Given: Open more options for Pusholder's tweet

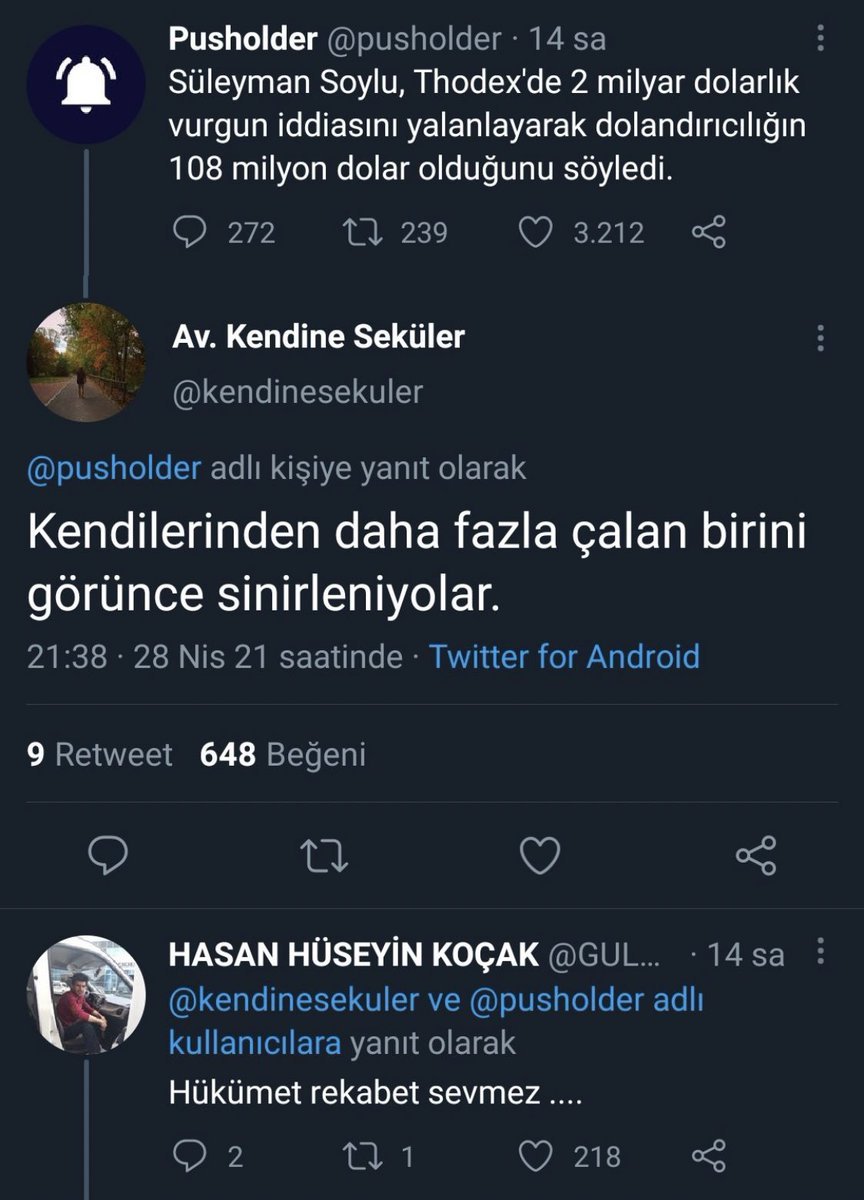Looking at the screenshot, I should point(820,39).
